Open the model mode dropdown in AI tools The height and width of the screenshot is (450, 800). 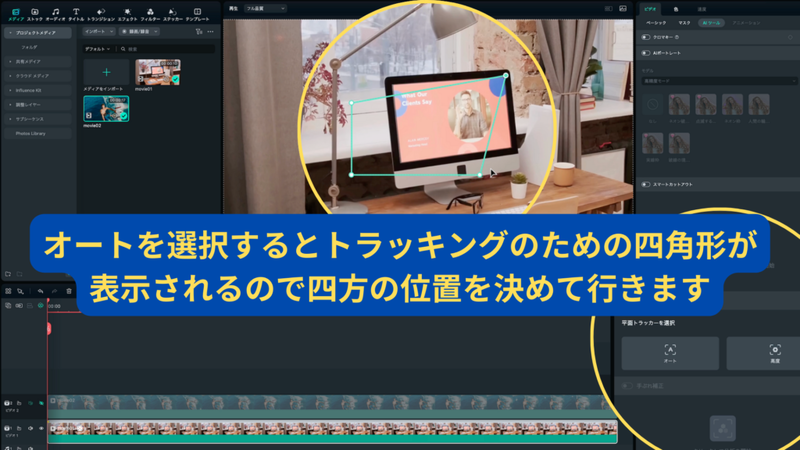(x=718, y=81)
